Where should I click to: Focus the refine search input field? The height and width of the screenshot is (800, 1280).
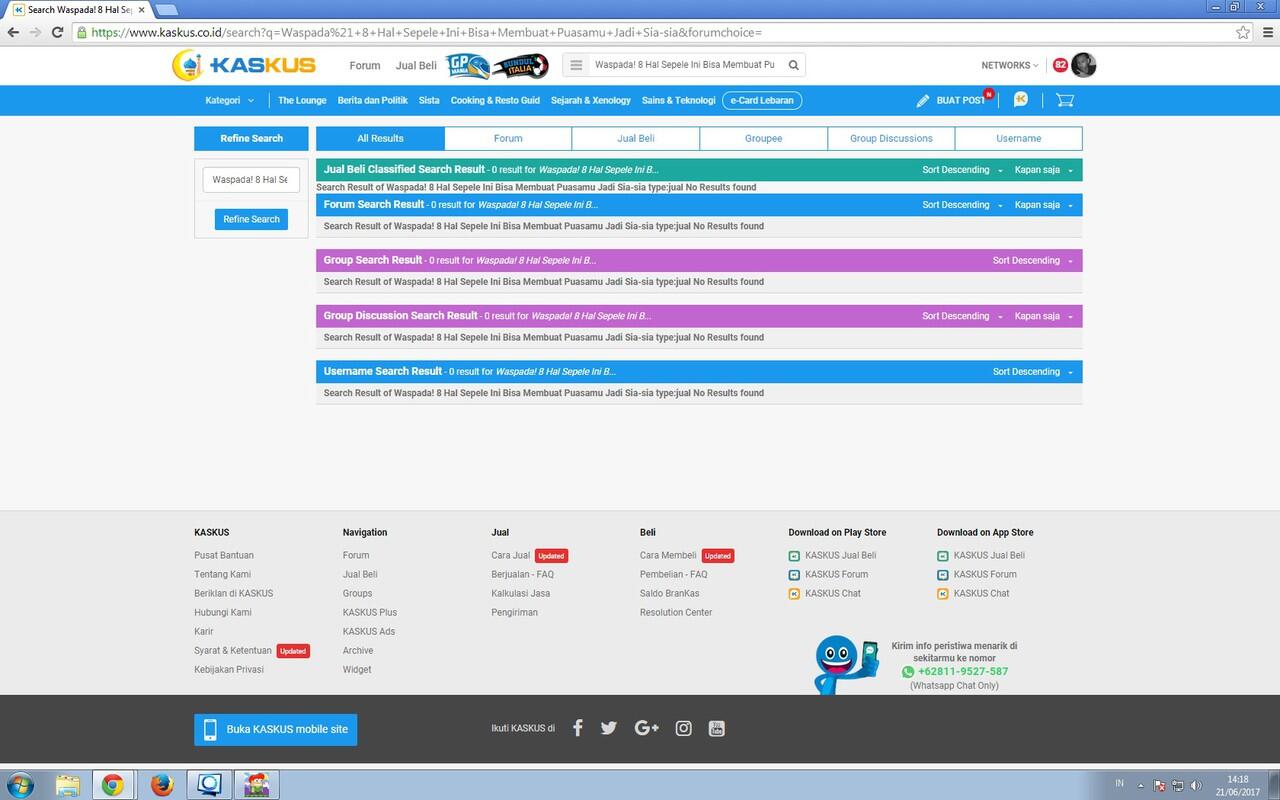(x=251, y=180)
